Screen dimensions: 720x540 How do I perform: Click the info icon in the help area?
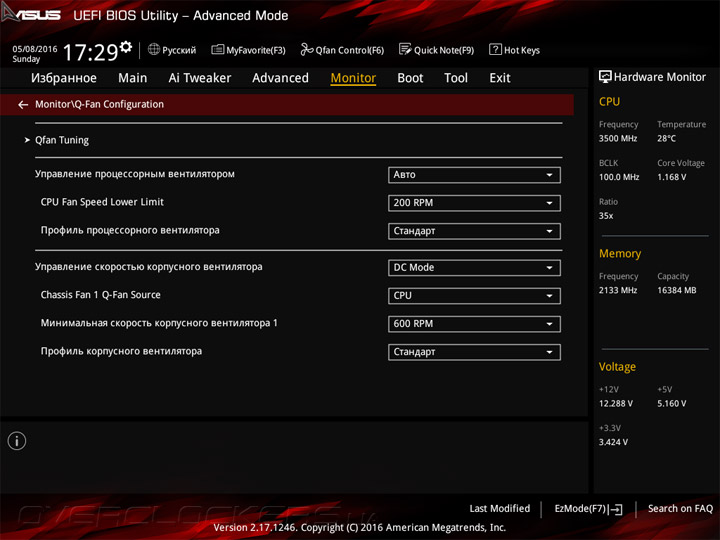click(17, 441)
